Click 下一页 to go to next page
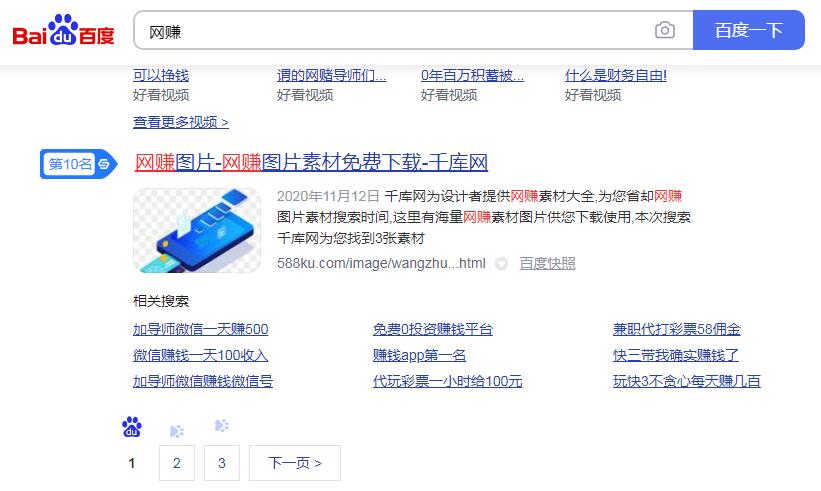Viewport: 821px width, 491px height. (x=295, y=463)
